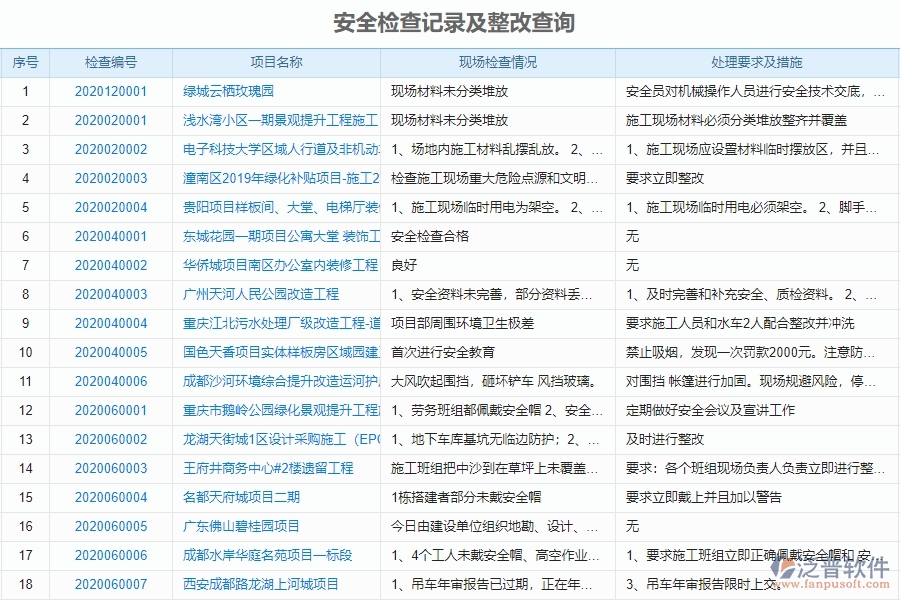900x600 pixels.
Task: Select the 序号 header cell
Action: 27,62
